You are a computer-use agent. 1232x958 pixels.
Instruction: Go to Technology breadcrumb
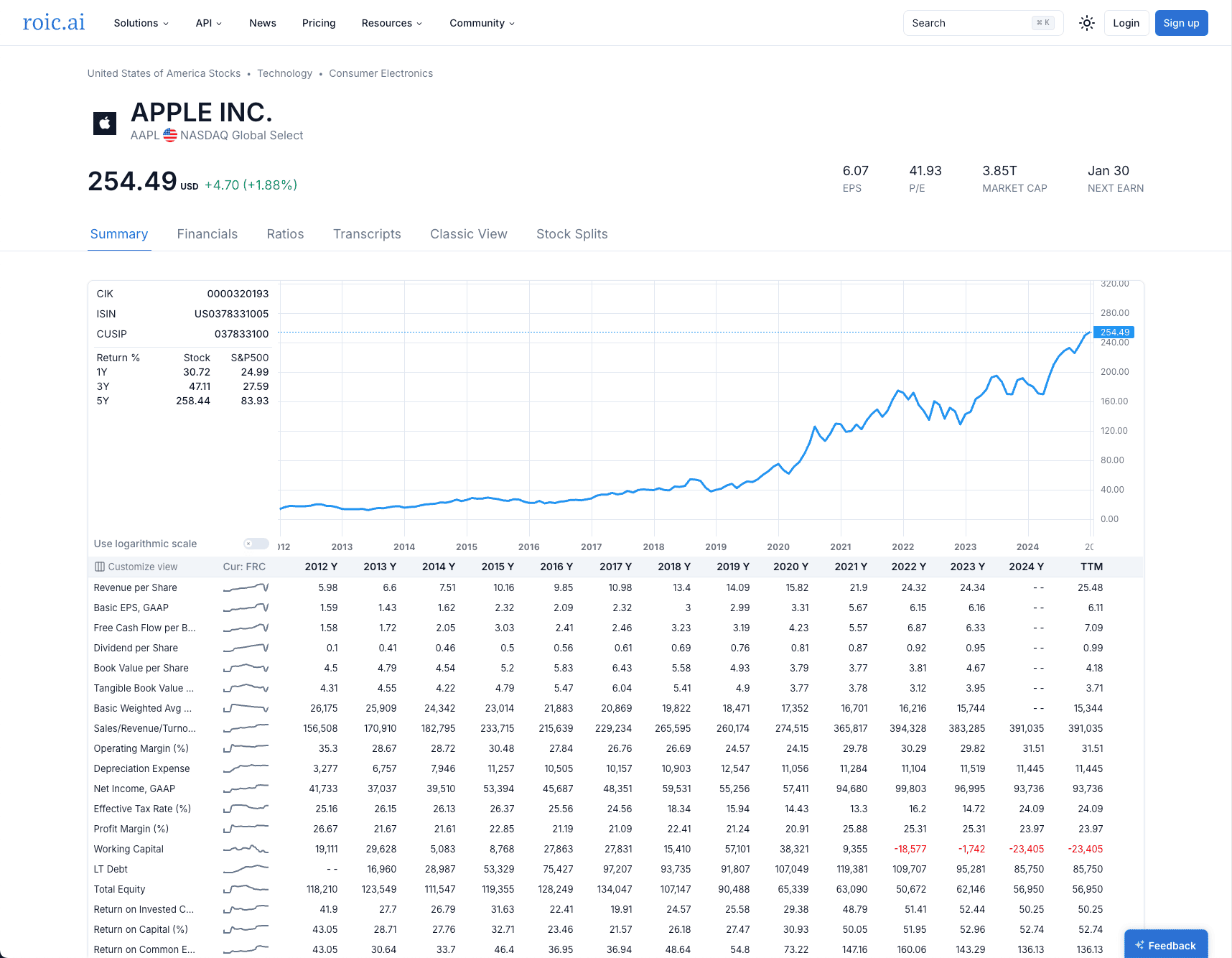tap(285, 73)
